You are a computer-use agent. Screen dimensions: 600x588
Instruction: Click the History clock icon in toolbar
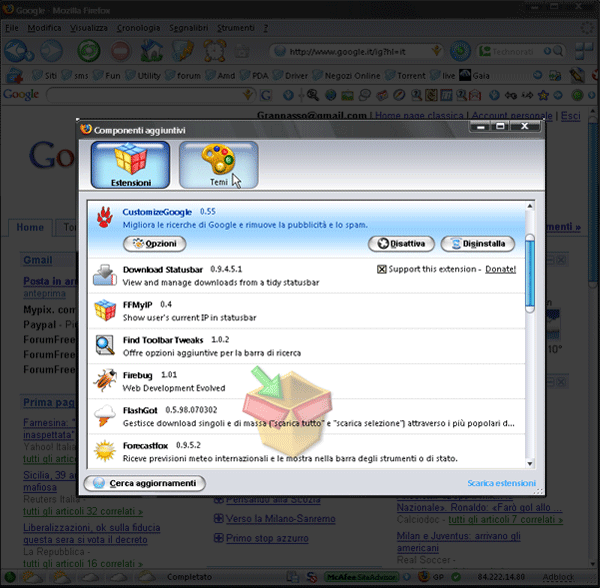214,50
